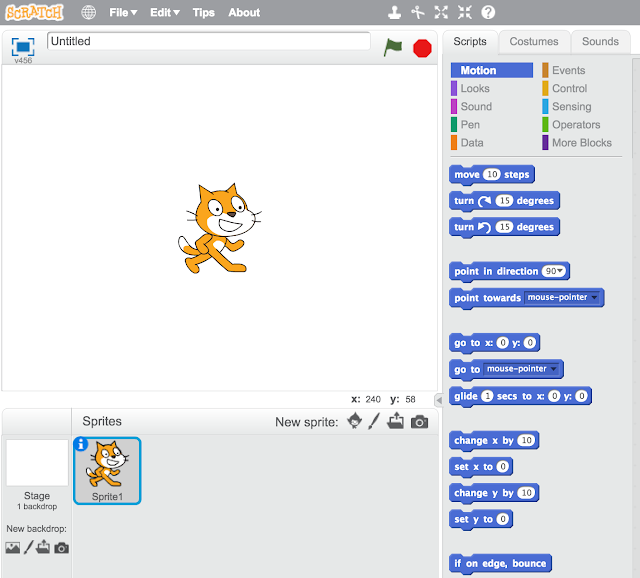Screen dimensions: 640x578
Task: Choose backdrop from library
Action: point(13,547)
